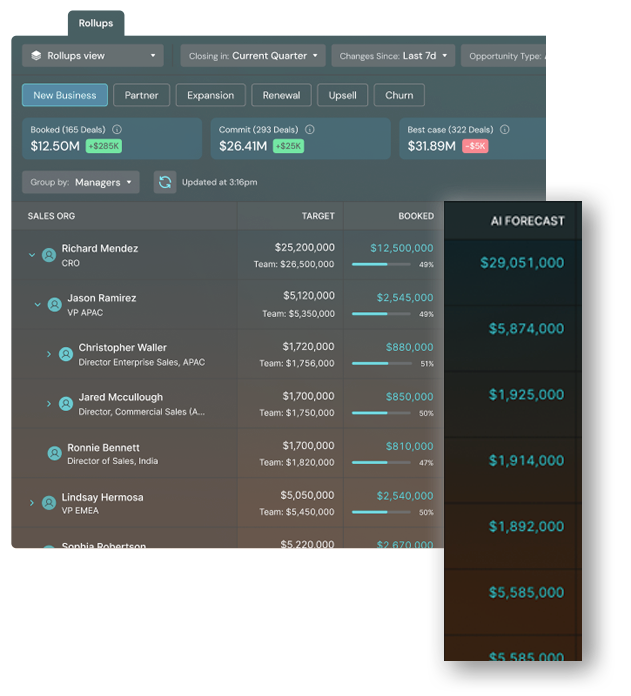Collapse the Jason Ramirez row
Screen dimensions: 631x696
tap(38, 305)
